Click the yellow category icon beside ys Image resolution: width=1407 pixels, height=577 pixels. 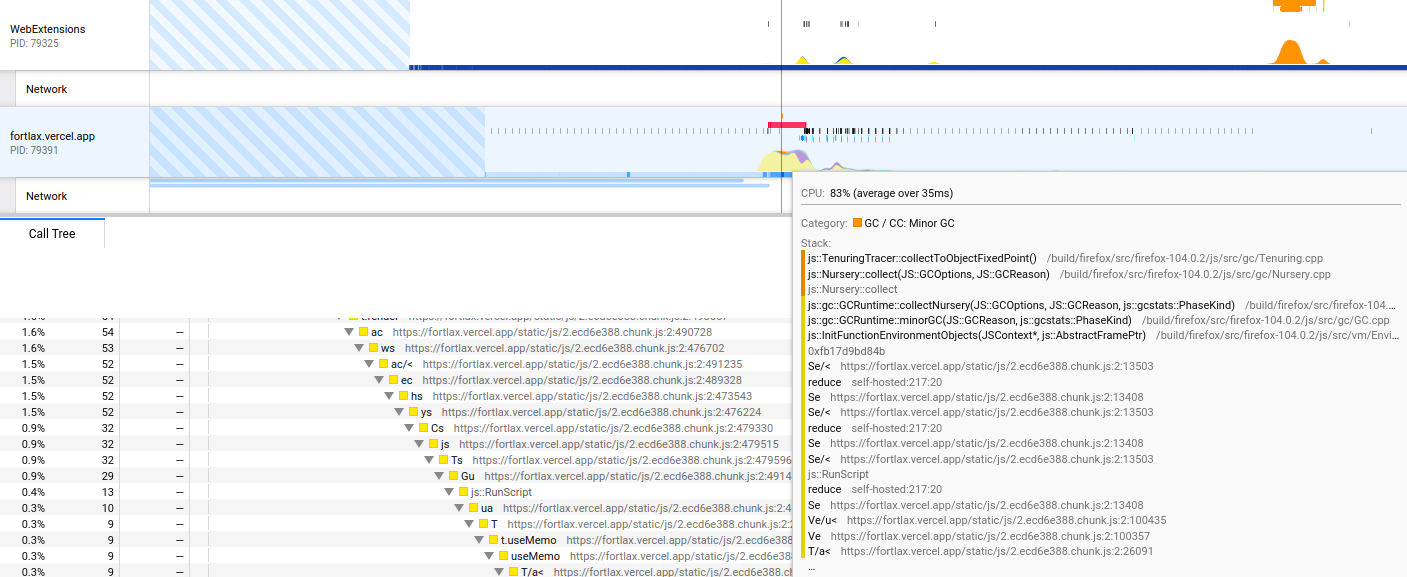click(x=413, y=412)
